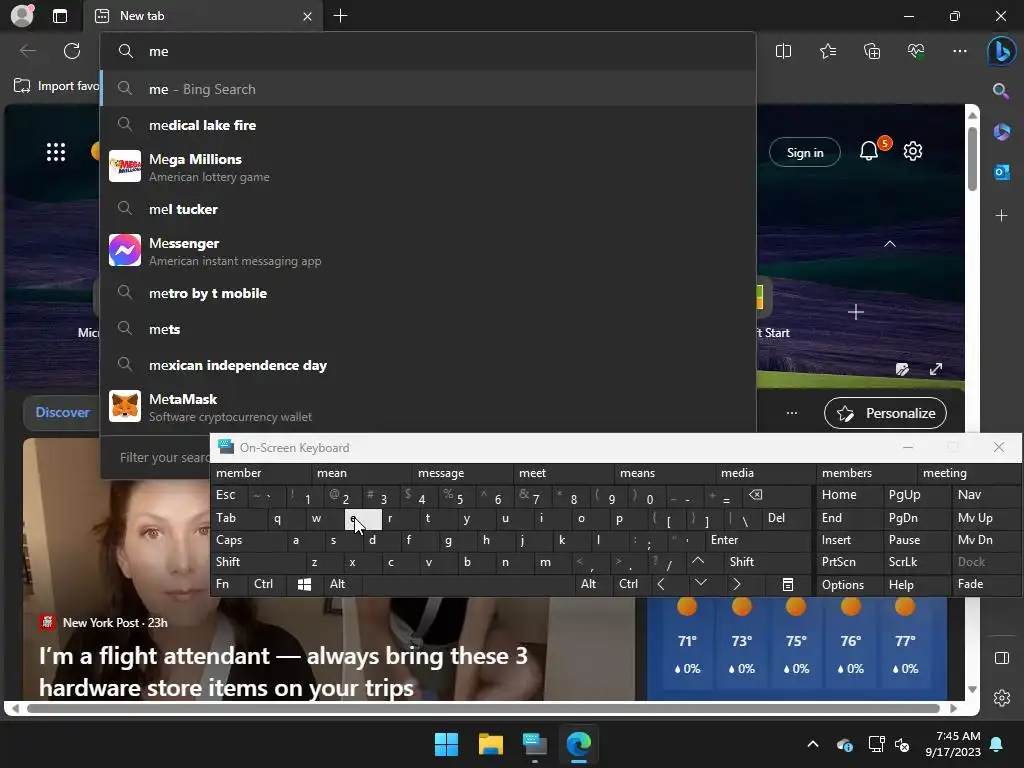
Task: Open Browser essentials heart icon
Action: point(916,51)
